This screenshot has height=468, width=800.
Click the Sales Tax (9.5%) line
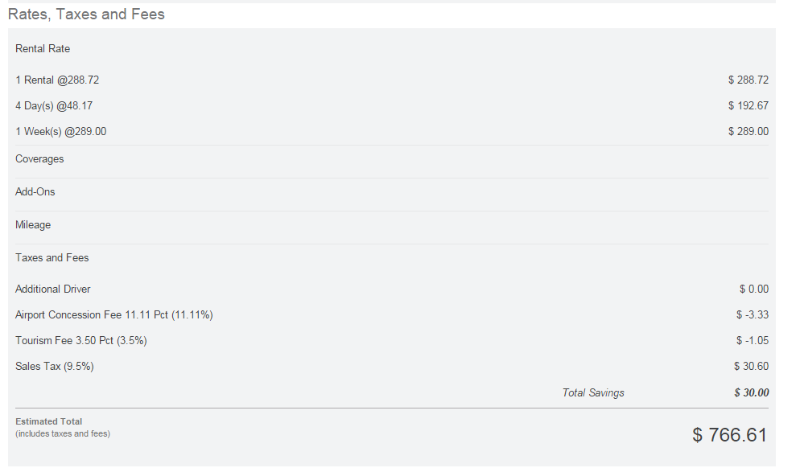55,367
